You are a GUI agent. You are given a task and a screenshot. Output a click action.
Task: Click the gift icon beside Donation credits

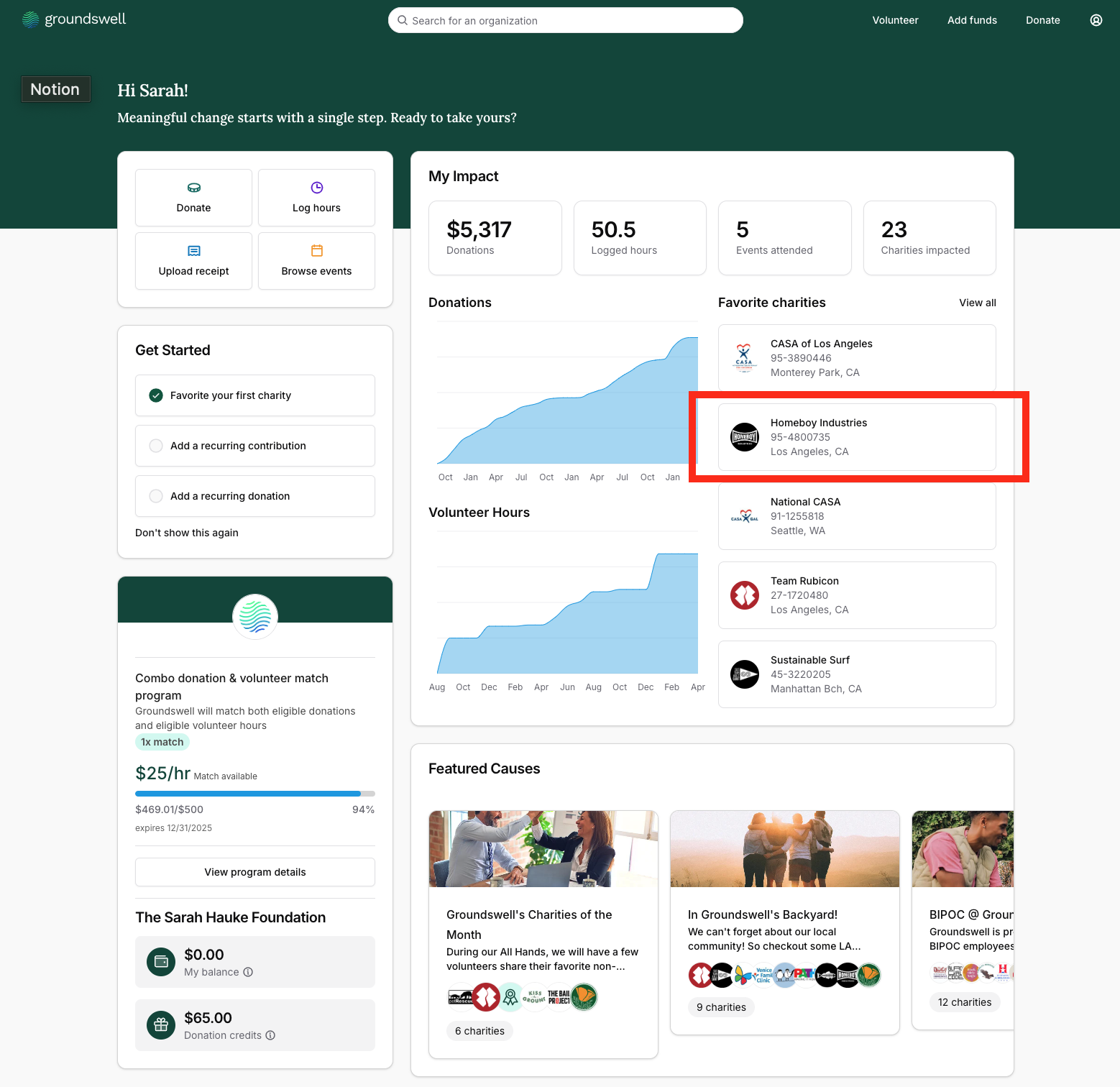click(161, 1025)
